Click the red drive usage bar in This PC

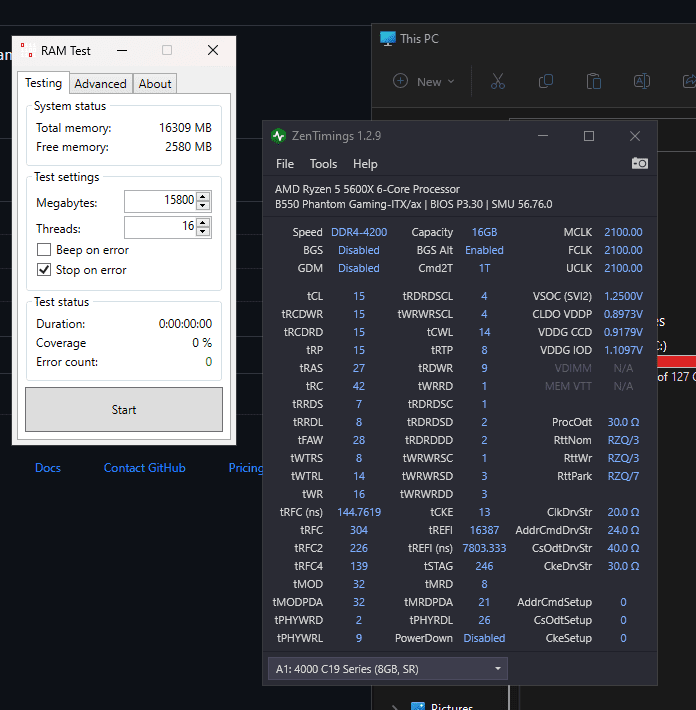coord(677,361)
